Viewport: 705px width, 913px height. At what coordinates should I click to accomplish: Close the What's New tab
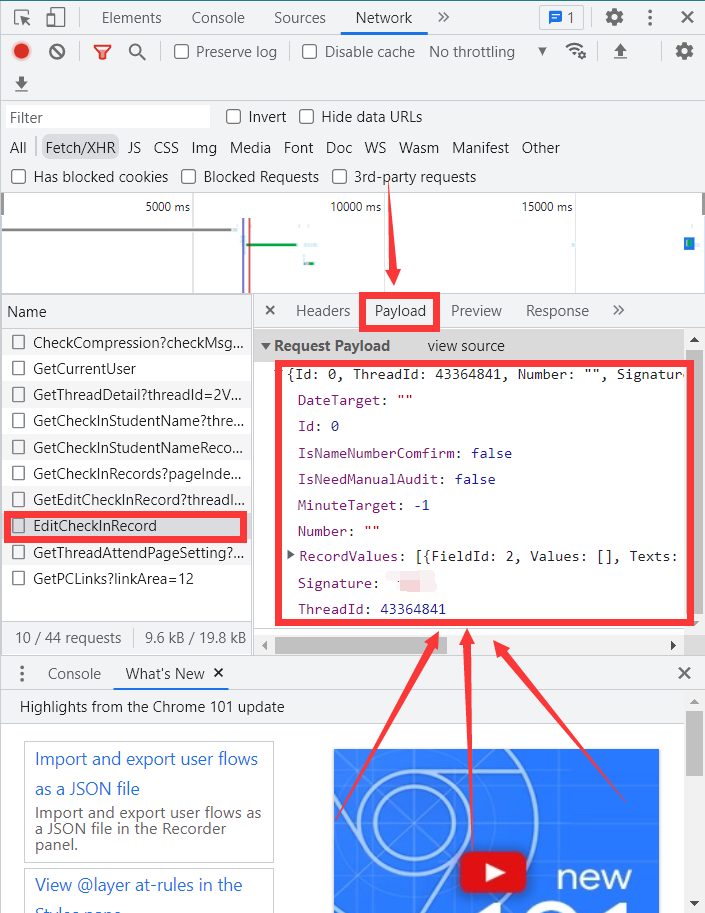[x=218, y=673]
